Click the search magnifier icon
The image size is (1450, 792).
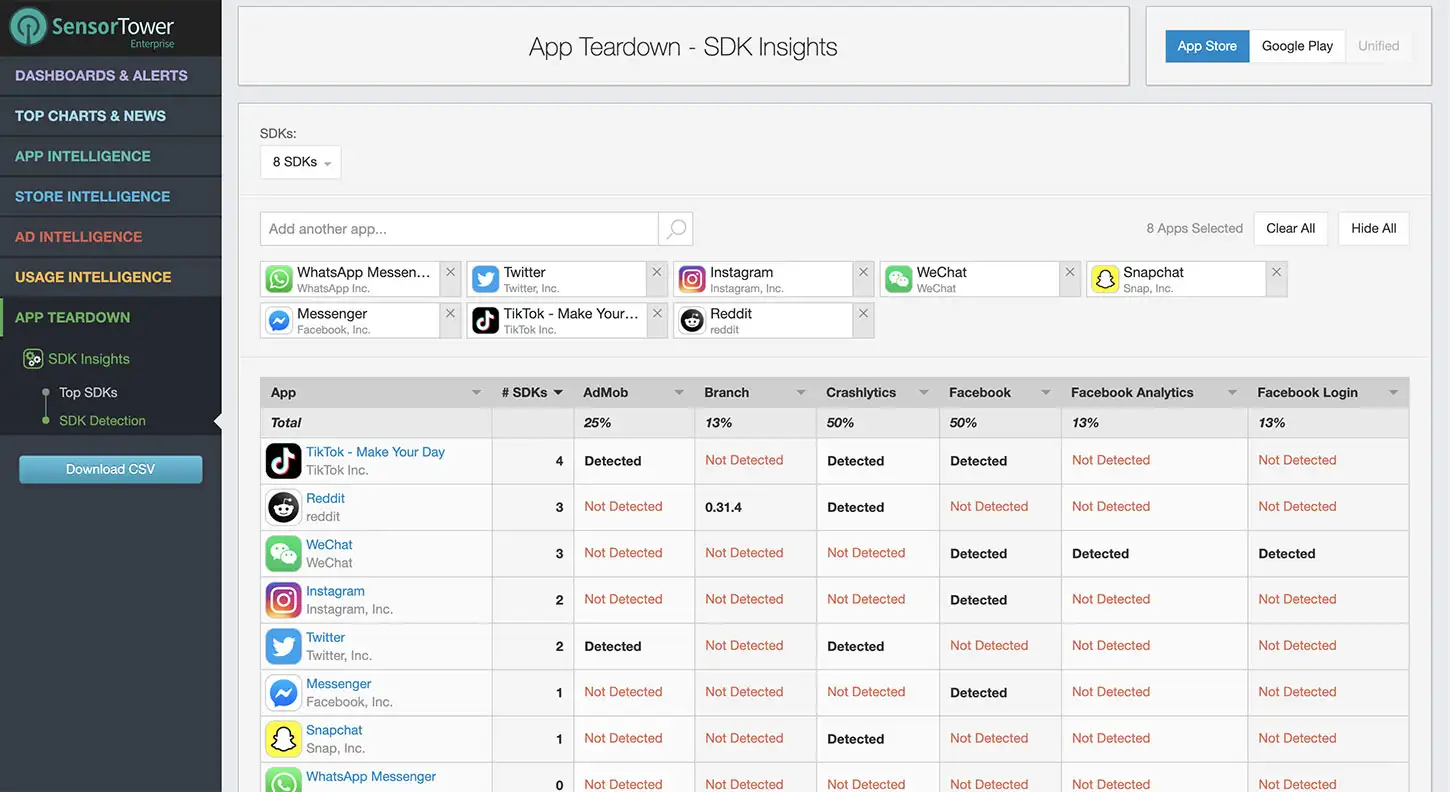[x=676, y=229]
